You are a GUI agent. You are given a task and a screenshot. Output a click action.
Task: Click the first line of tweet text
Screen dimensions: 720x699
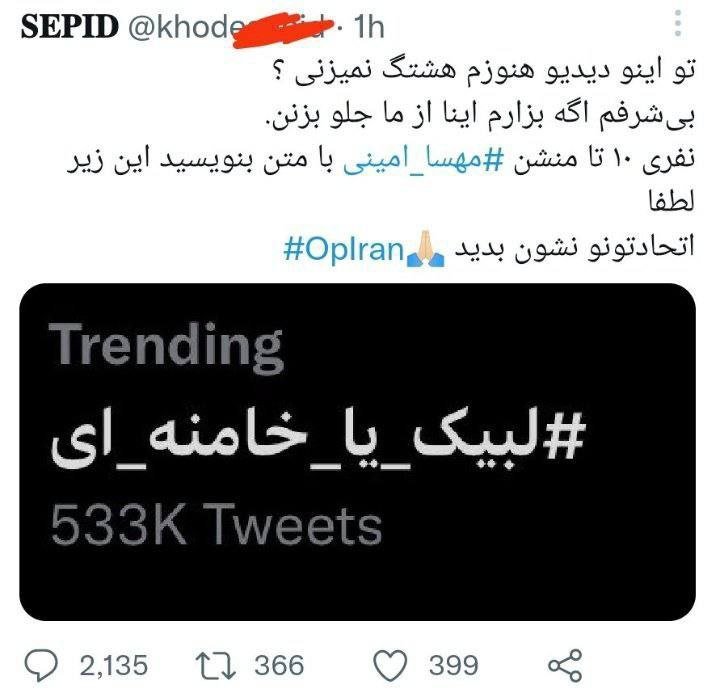coord(520,73)
